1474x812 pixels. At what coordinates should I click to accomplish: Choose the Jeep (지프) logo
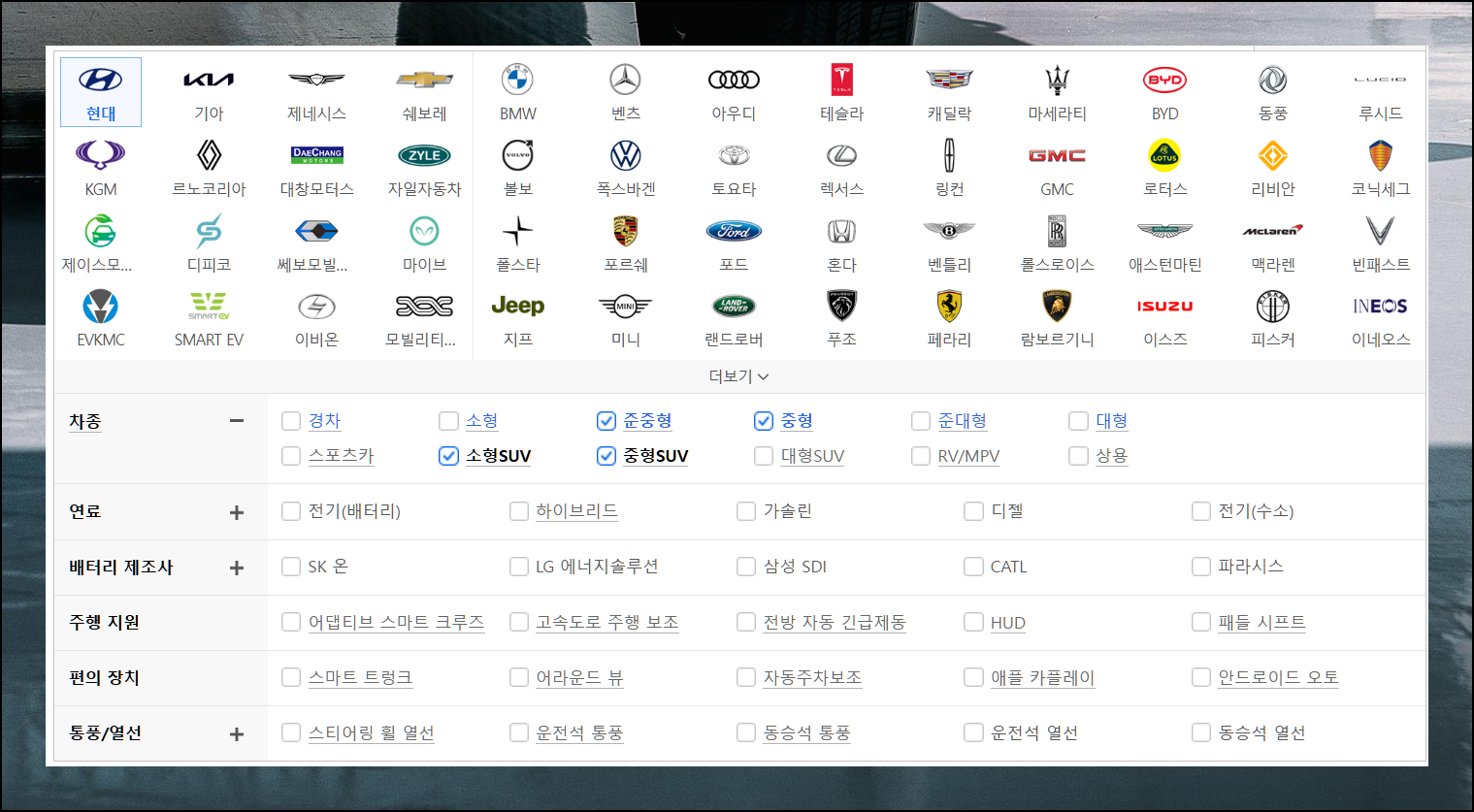pyautogui.click(x=518, y=306)
